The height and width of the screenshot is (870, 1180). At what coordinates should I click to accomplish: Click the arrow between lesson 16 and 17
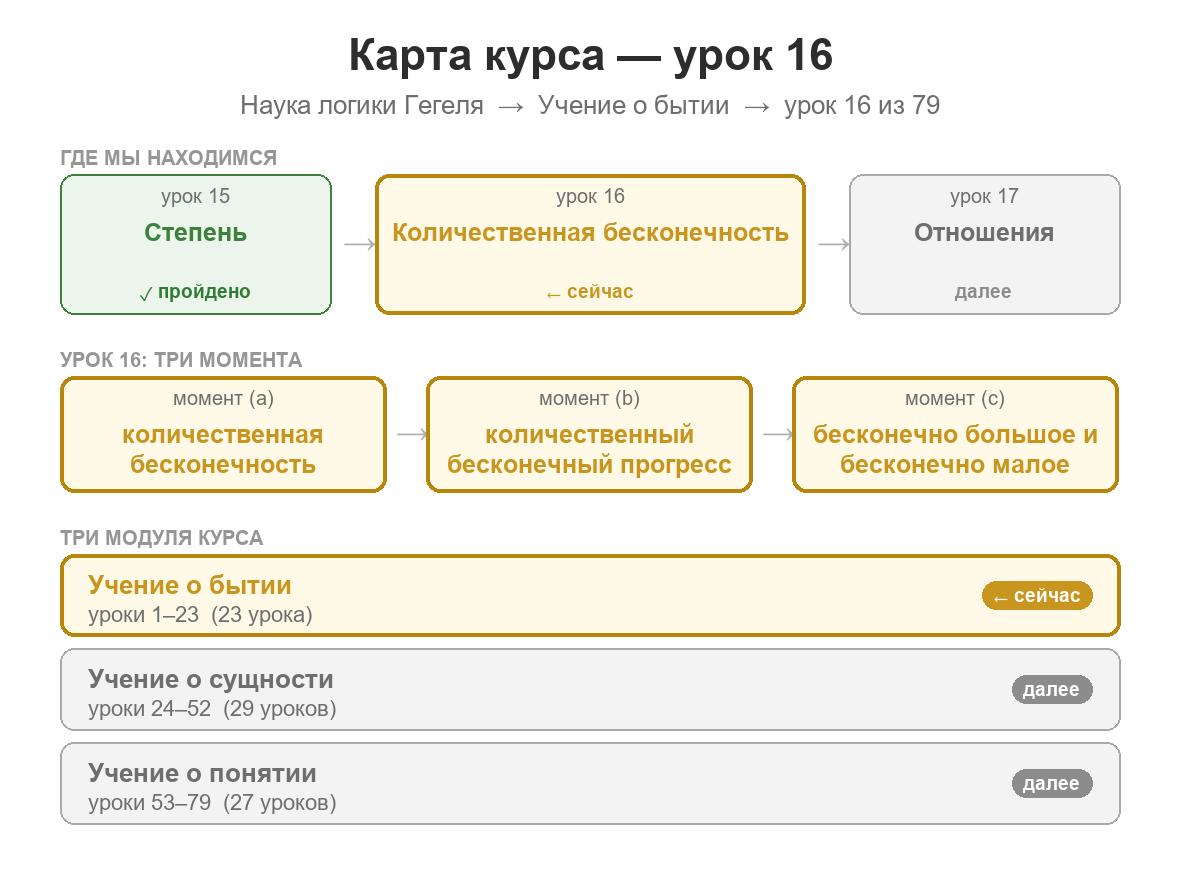point(834,244)
